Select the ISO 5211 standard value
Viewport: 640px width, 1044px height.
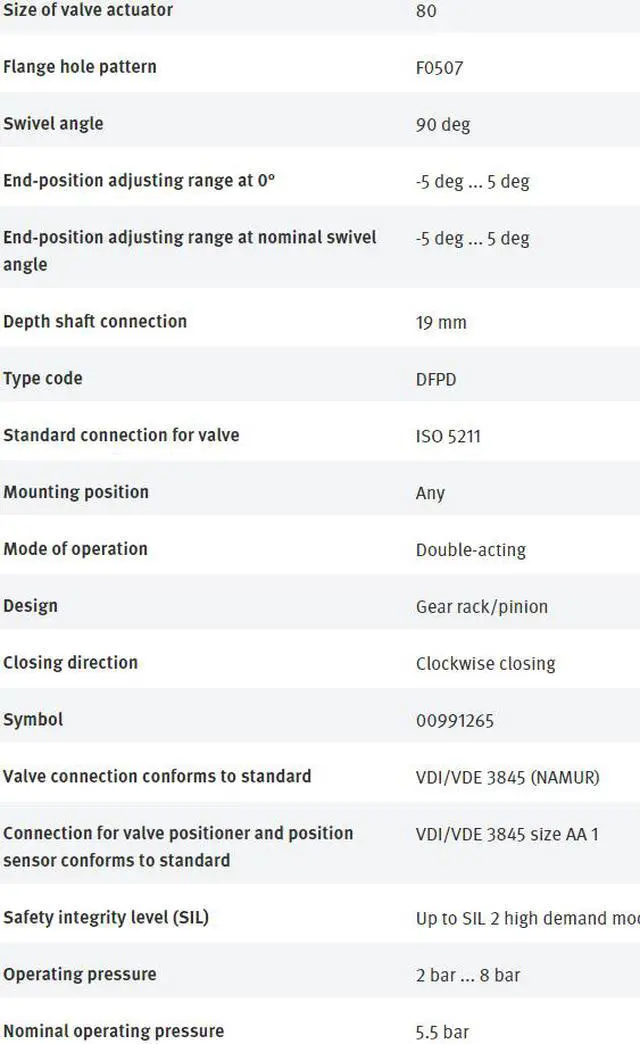[448, 437]
